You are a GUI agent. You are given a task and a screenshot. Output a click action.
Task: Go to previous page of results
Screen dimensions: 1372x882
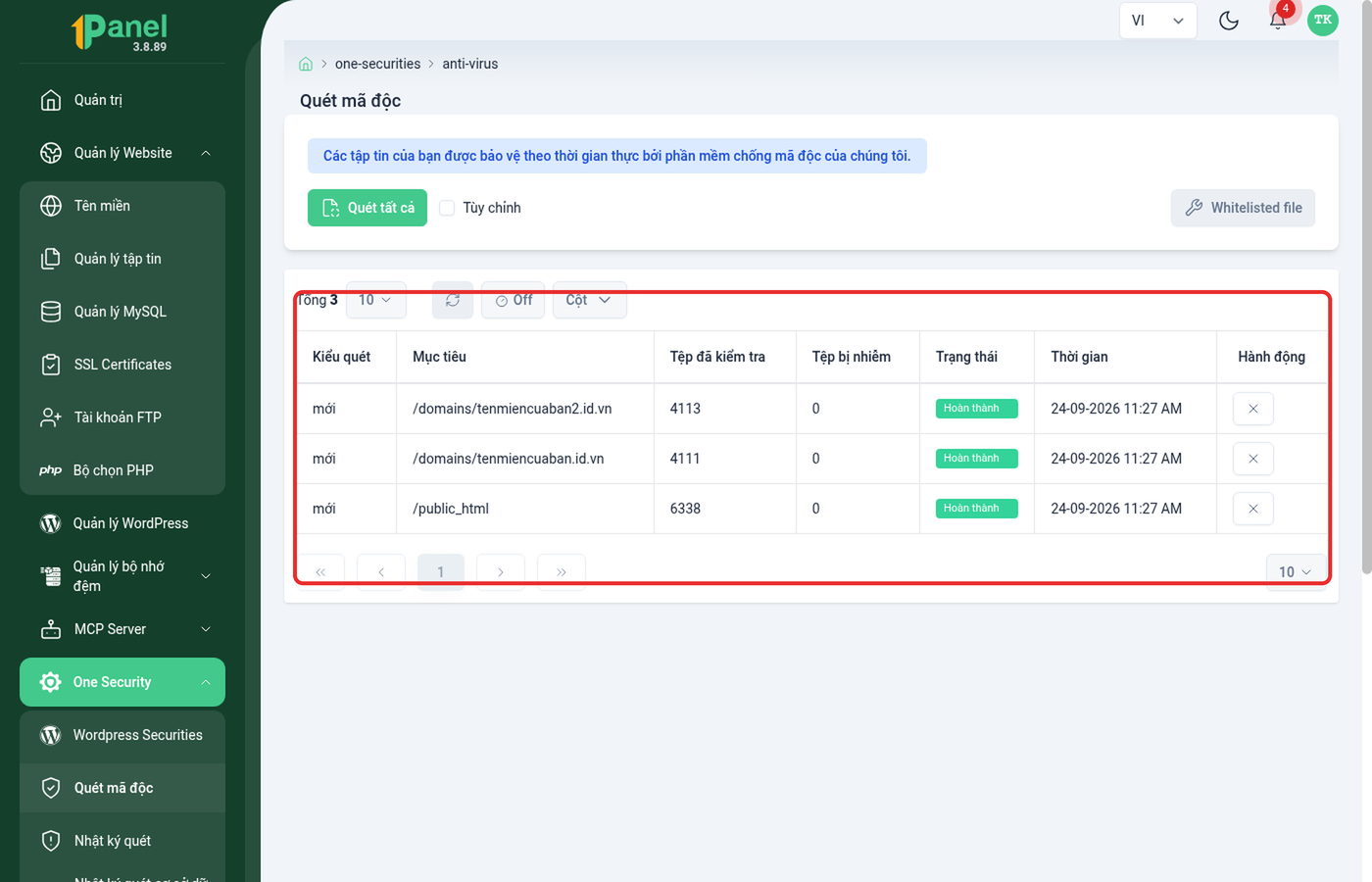[x=381, y=572]
